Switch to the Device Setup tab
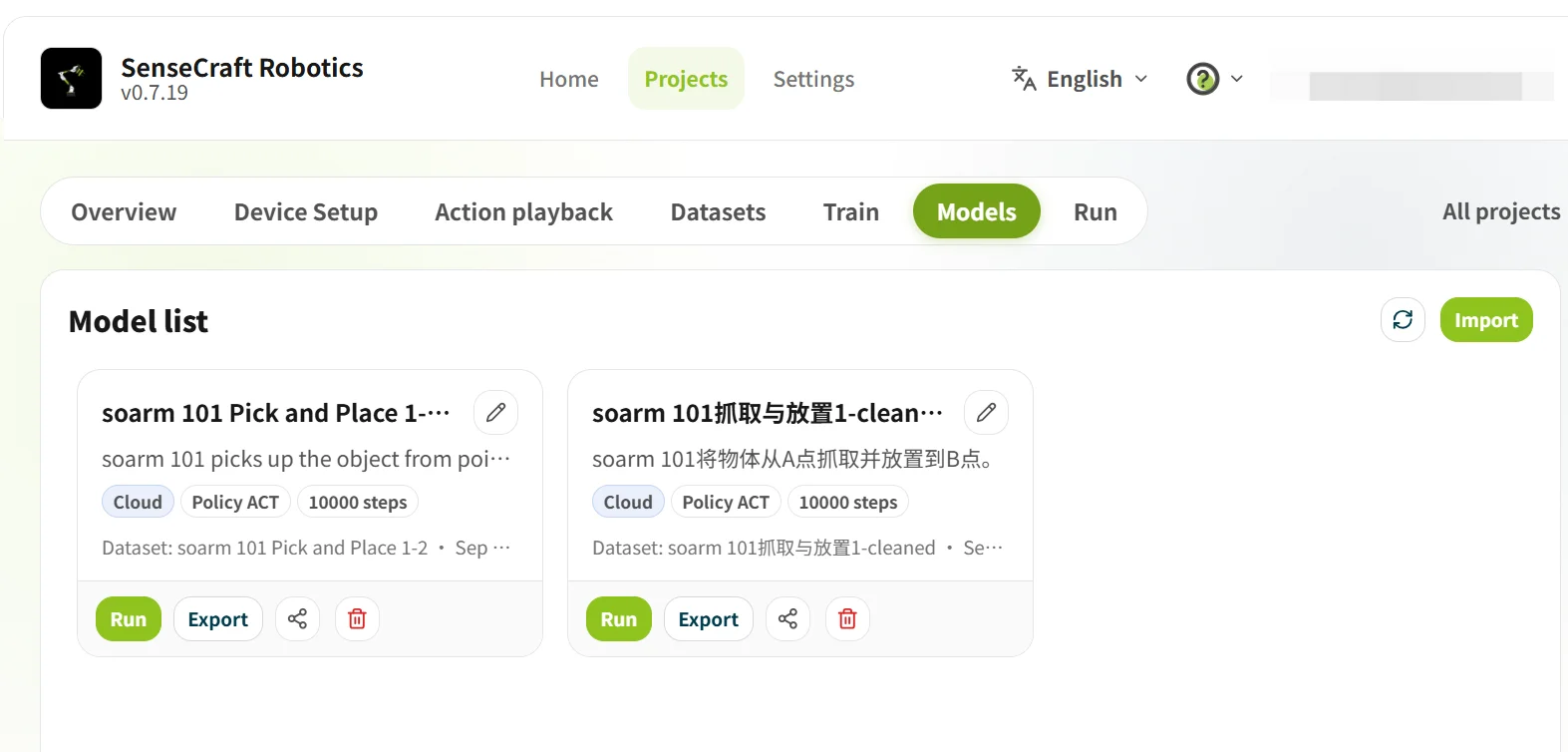Screen dimensions: 1568x752 (x=306, y=211)
